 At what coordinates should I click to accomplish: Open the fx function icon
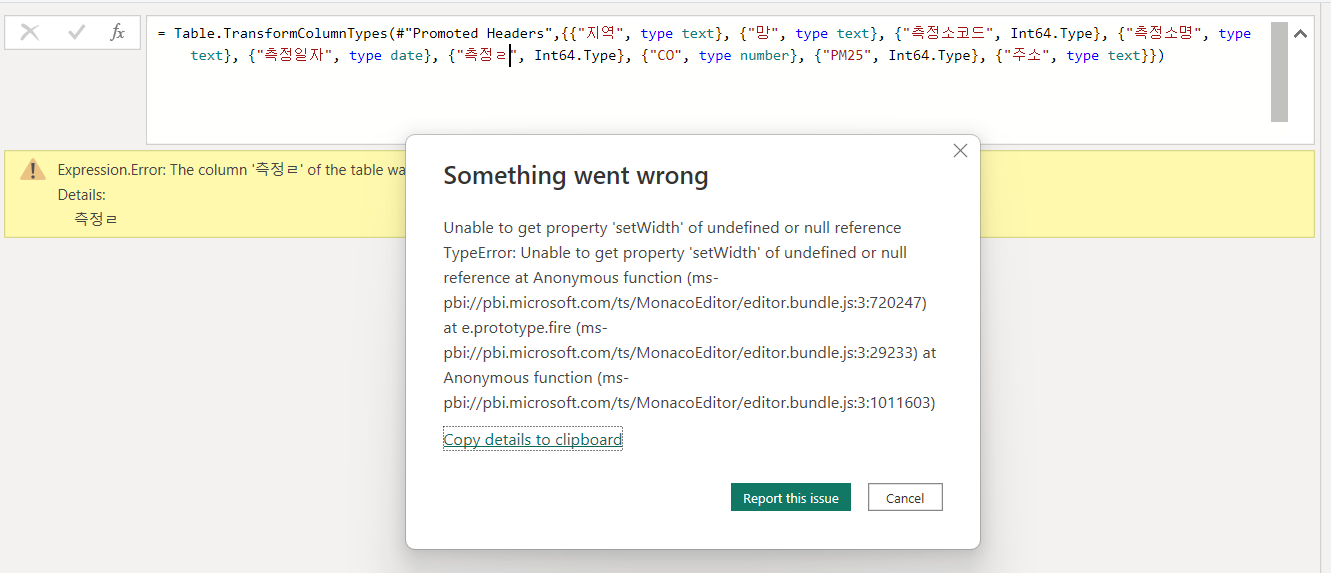(x=118, y=33)
